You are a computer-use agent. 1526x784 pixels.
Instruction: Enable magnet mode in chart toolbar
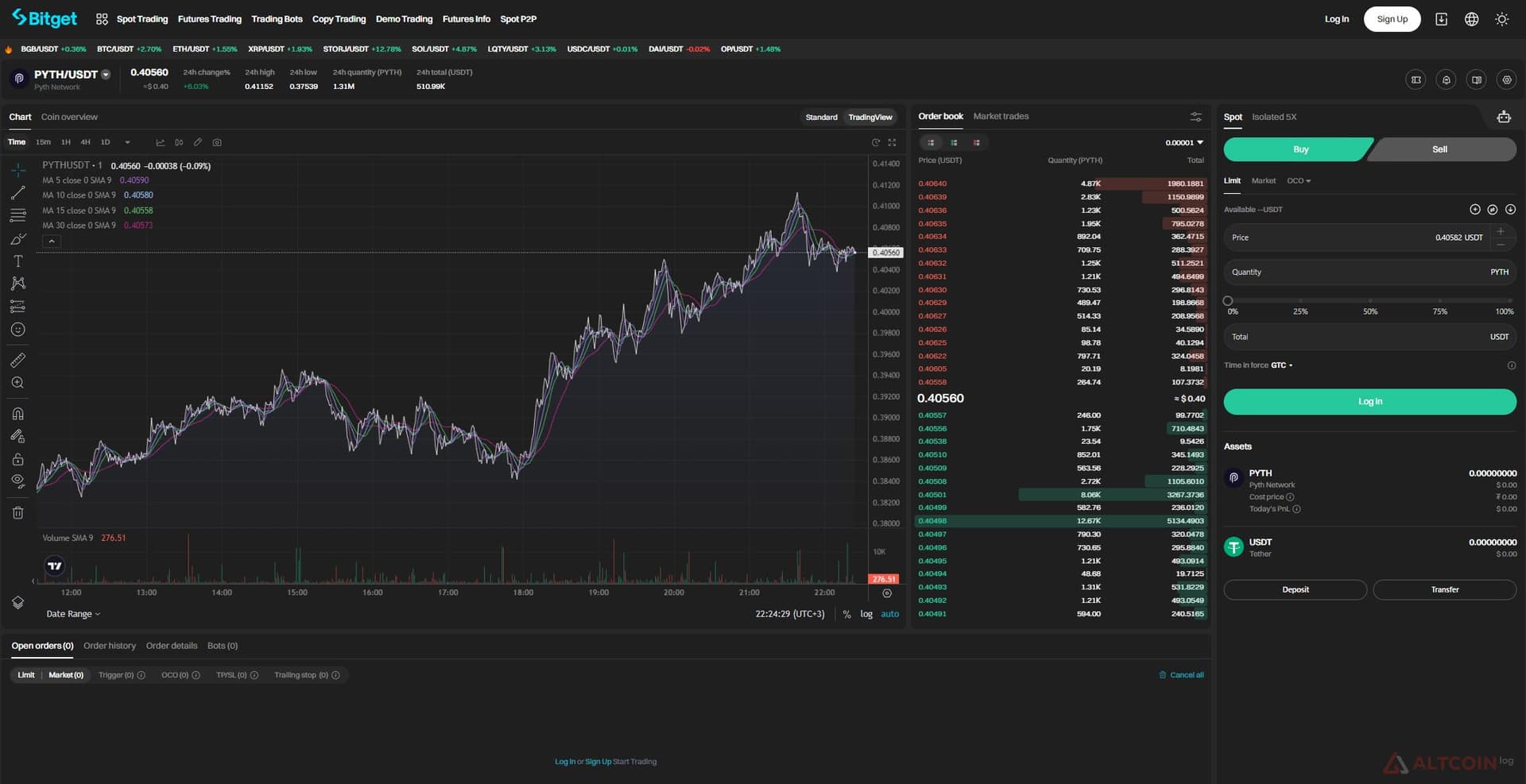click(18, 414)
